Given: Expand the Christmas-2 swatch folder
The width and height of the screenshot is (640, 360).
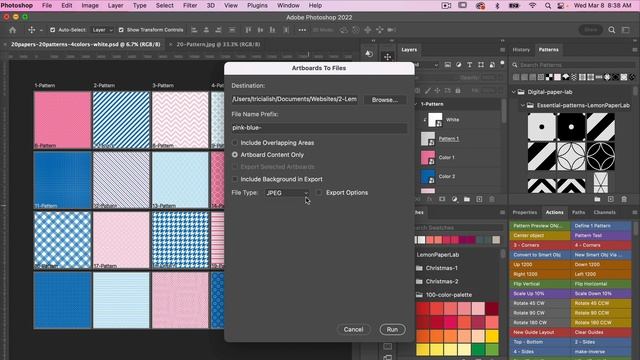Looking at the screenshot, I should (419, 282).
